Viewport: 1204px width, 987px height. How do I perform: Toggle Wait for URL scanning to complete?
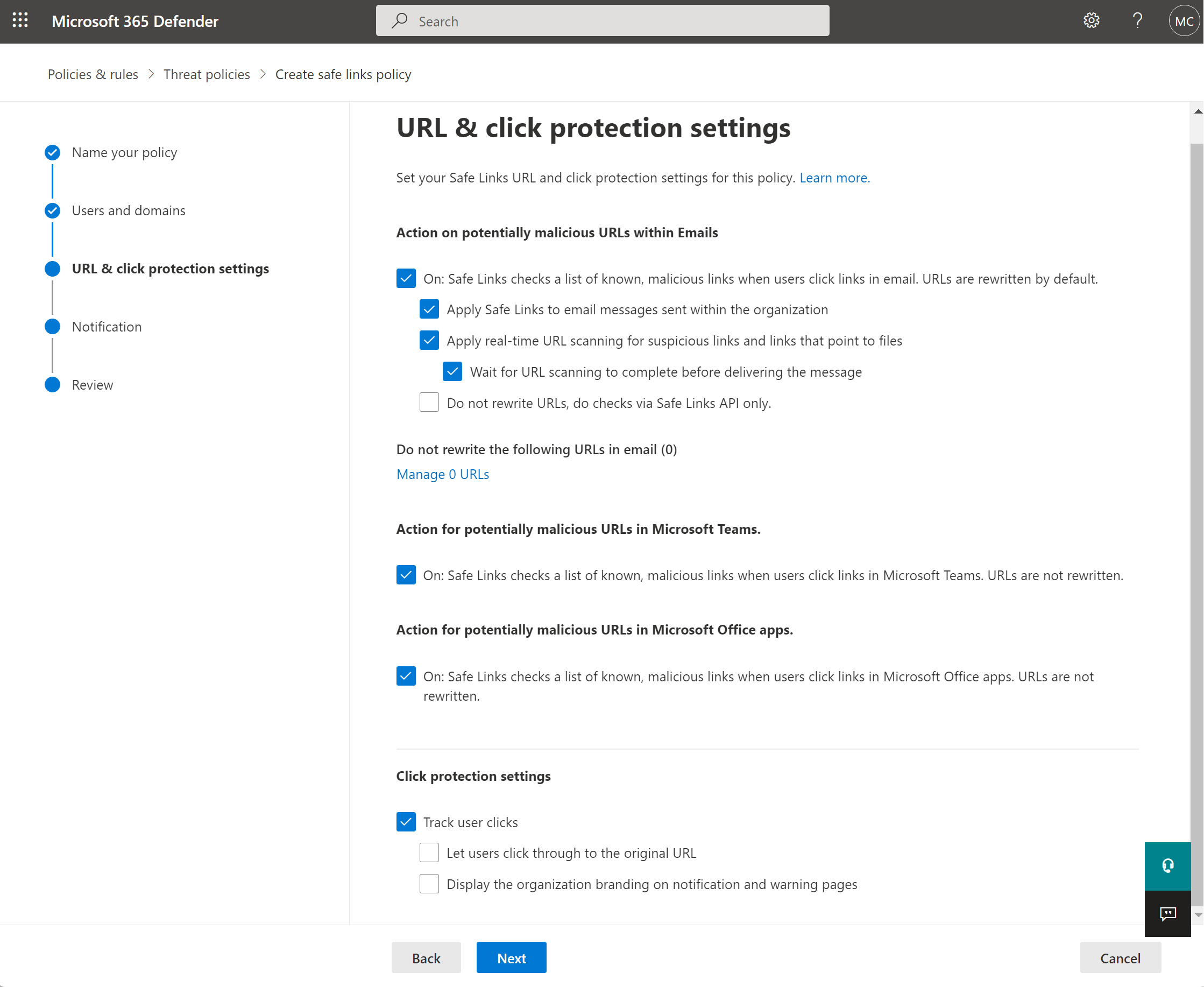pyautogui.click(x=453, y=372)
